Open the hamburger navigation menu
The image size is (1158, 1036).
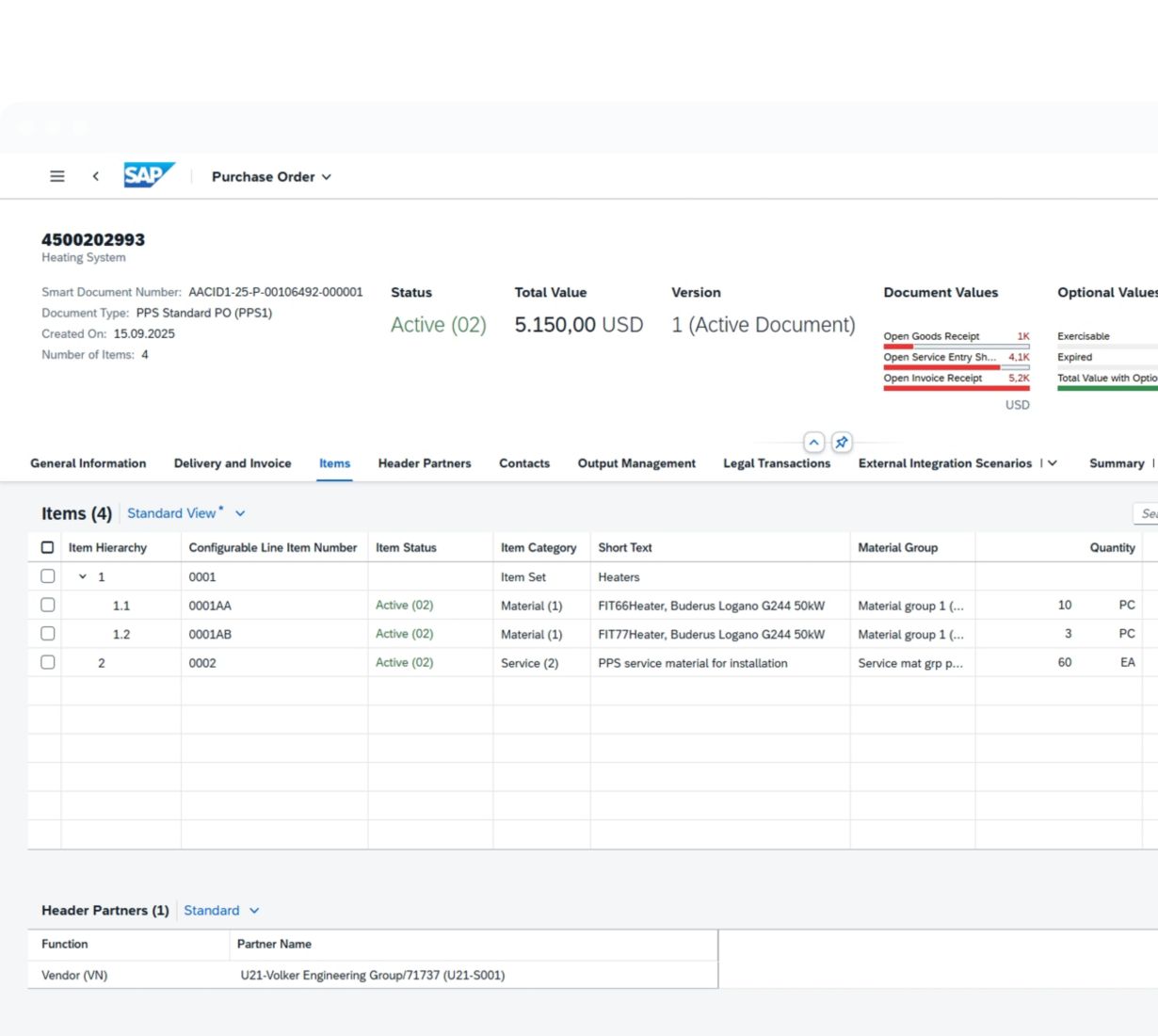57,176
